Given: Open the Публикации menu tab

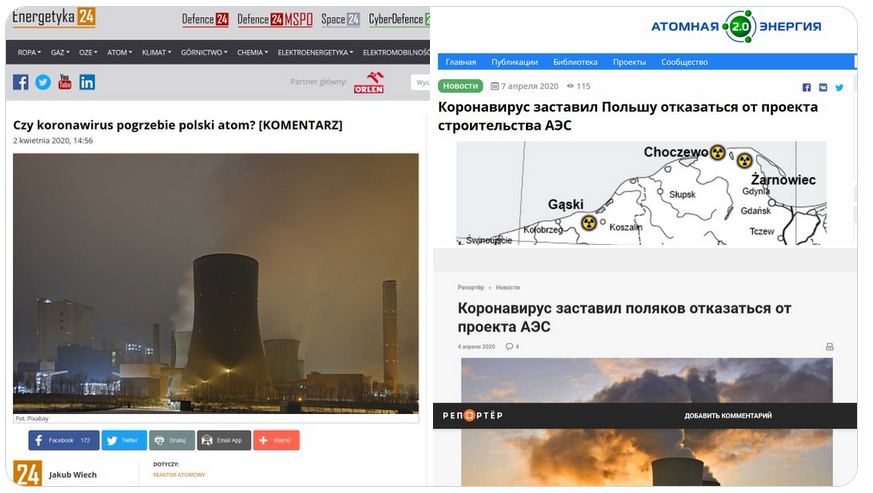Looking at the screenshot, I should pos(514,62).
